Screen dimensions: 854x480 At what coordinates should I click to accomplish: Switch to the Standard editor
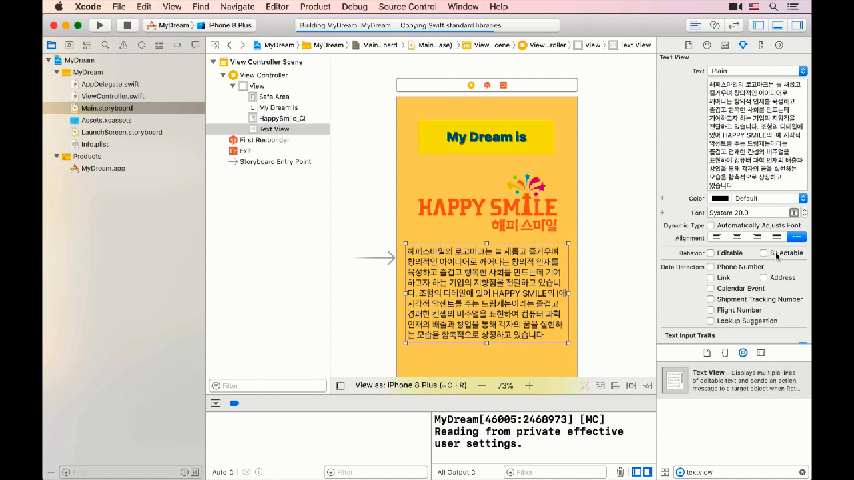[695, 25]
